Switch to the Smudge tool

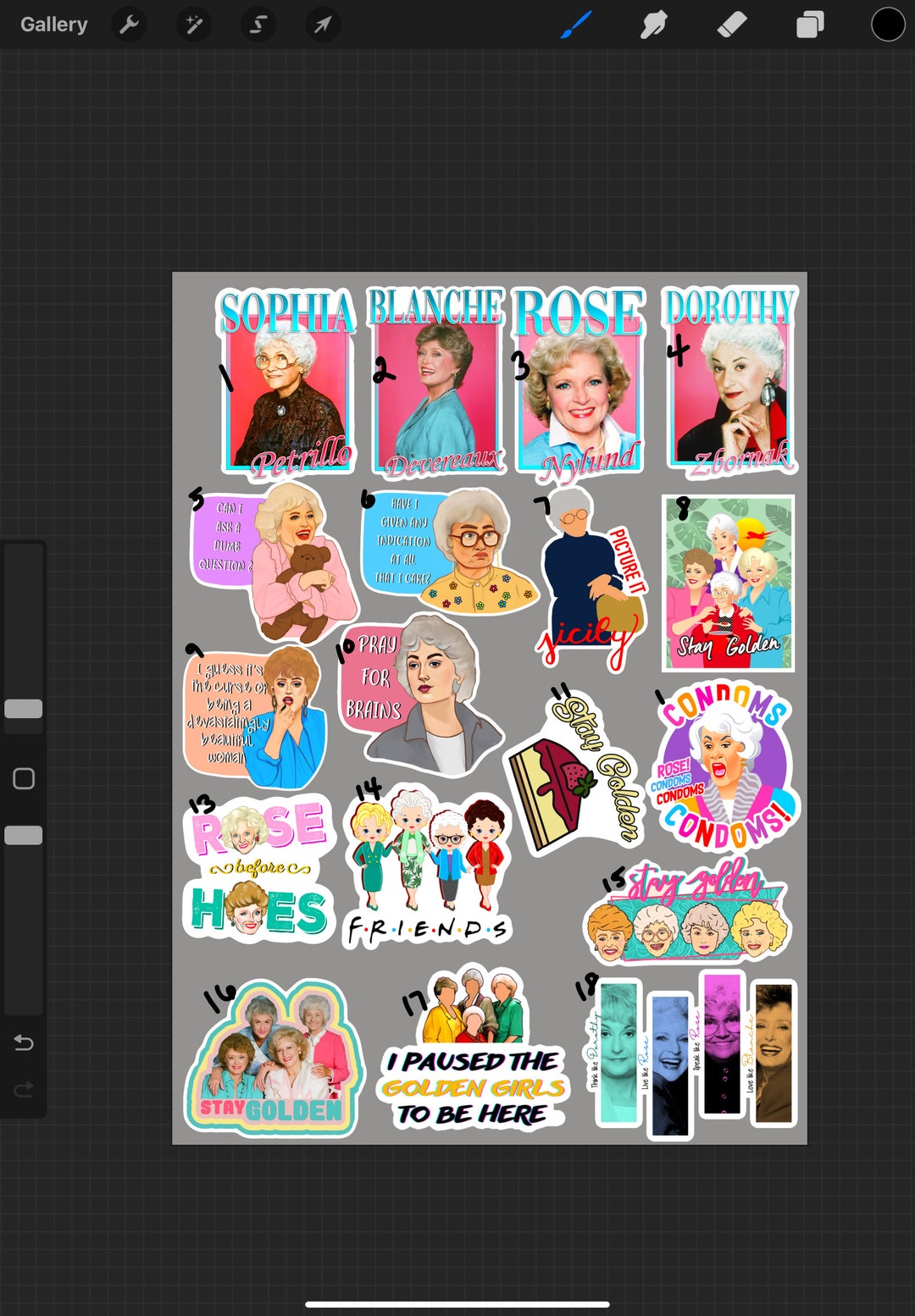pyautogui.click(x=652, y=25)
